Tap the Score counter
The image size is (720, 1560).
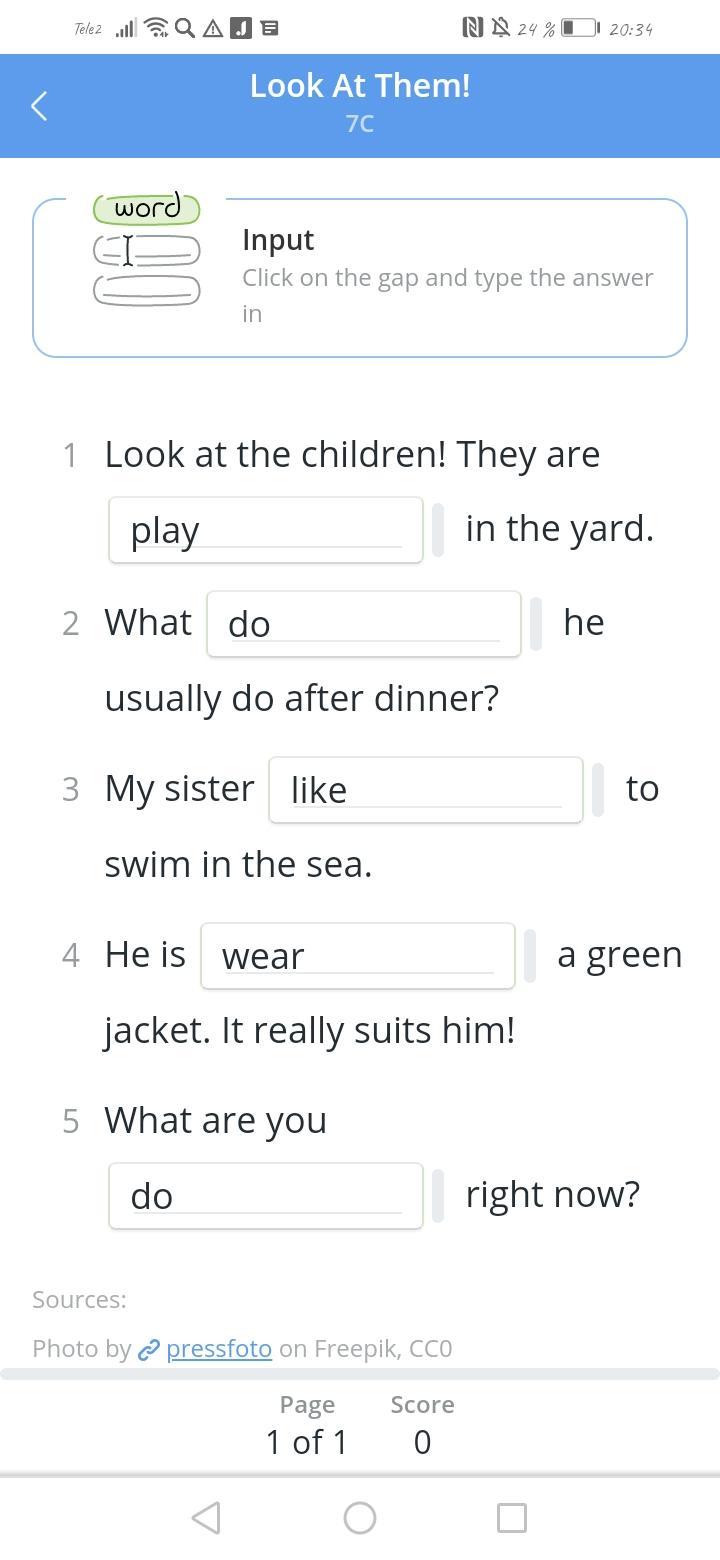tap(422, 1424)
